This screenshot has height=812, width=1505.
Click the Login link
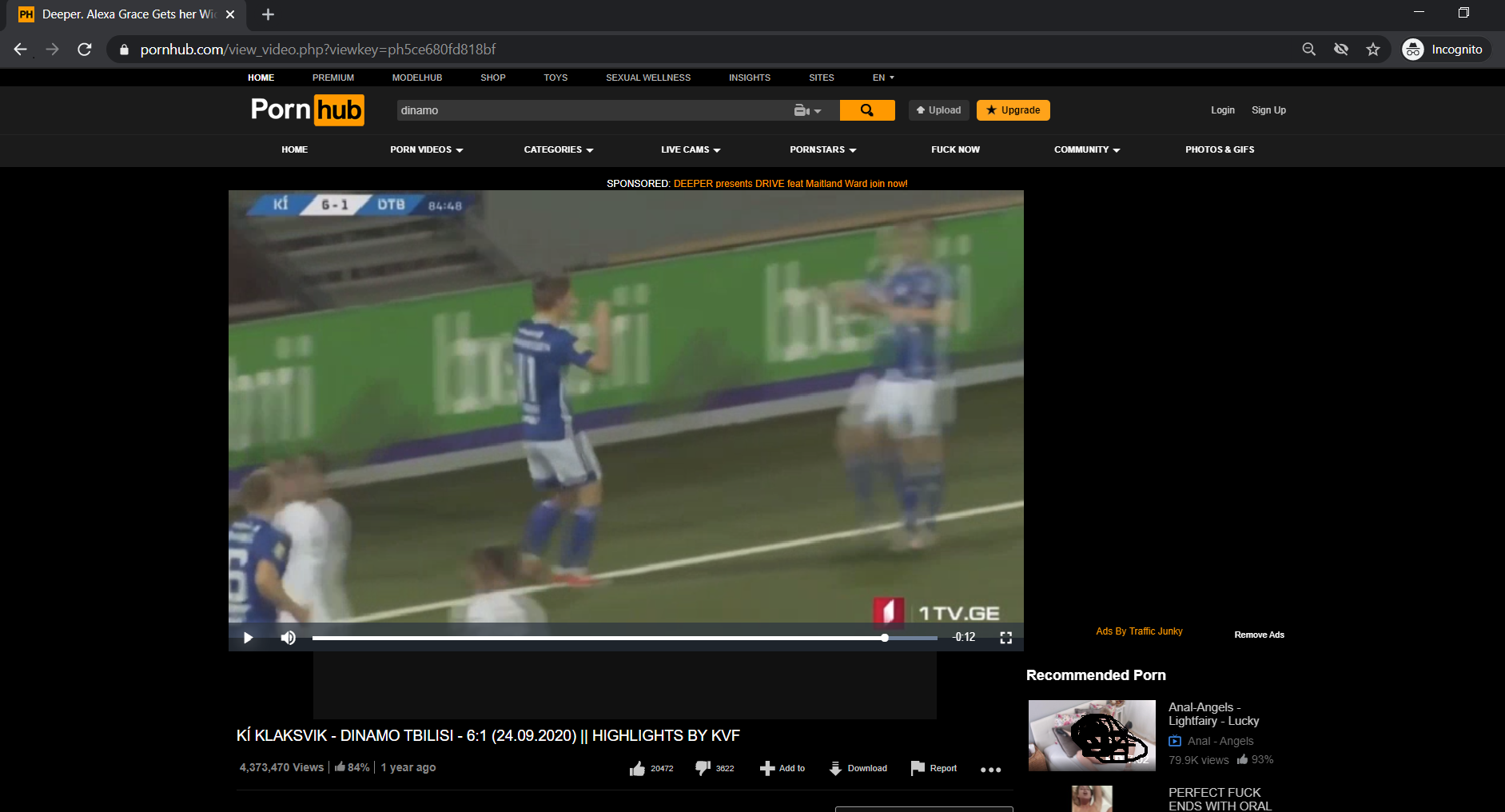click(1223, 110)
